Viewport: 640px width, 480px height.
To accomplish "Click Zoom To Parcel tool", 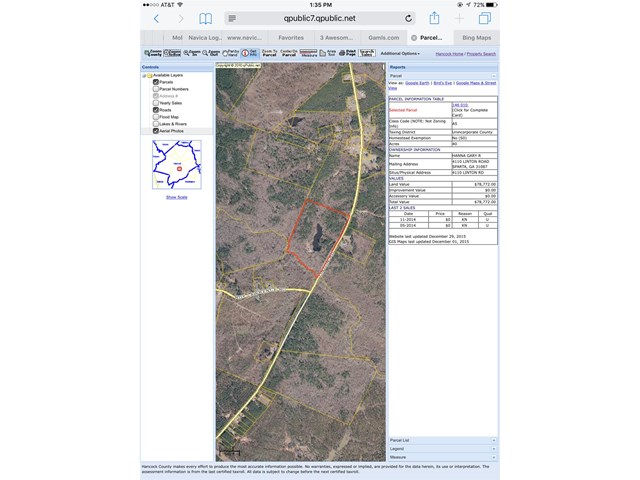I will coord(269,53).
